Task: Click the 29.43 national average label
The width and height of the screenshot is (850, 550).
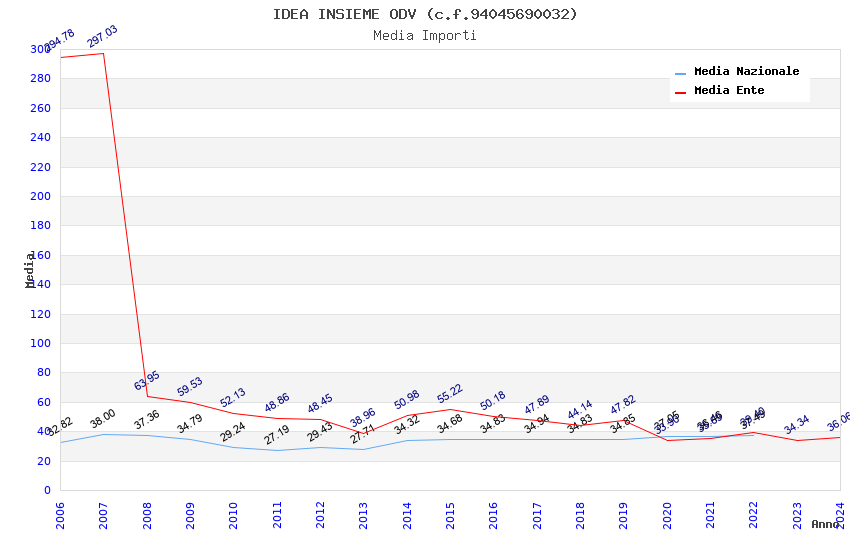Action: 320,432
